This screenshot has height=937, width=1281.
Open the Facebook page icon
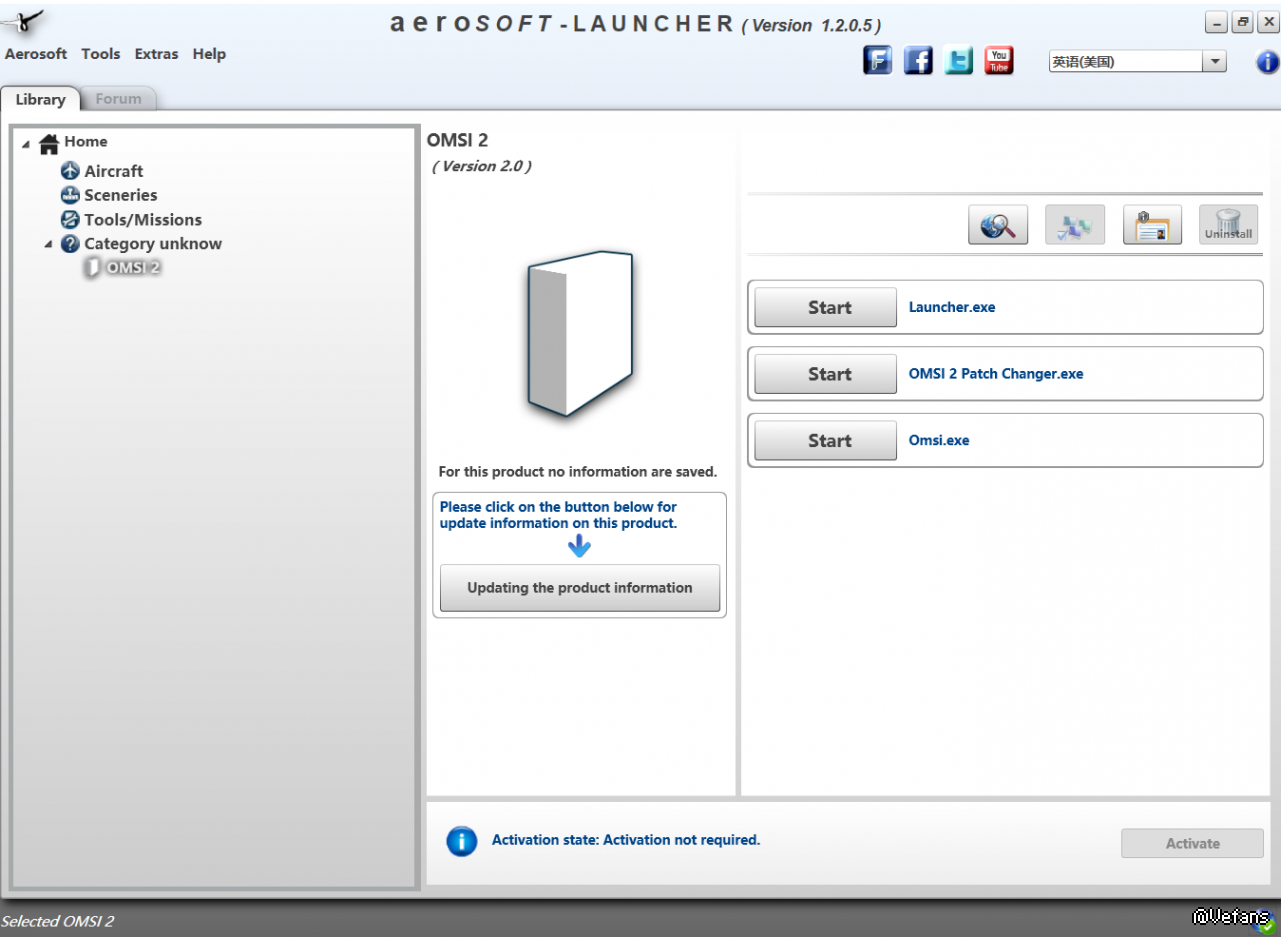(x=918, y=61)
